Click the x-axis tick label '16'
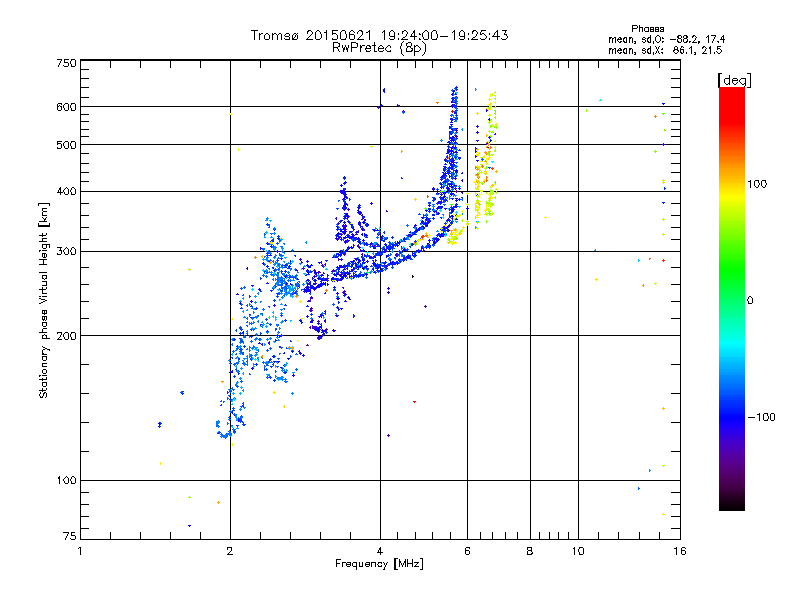Screen dimensions: 800x600 [x=680, y=551]
